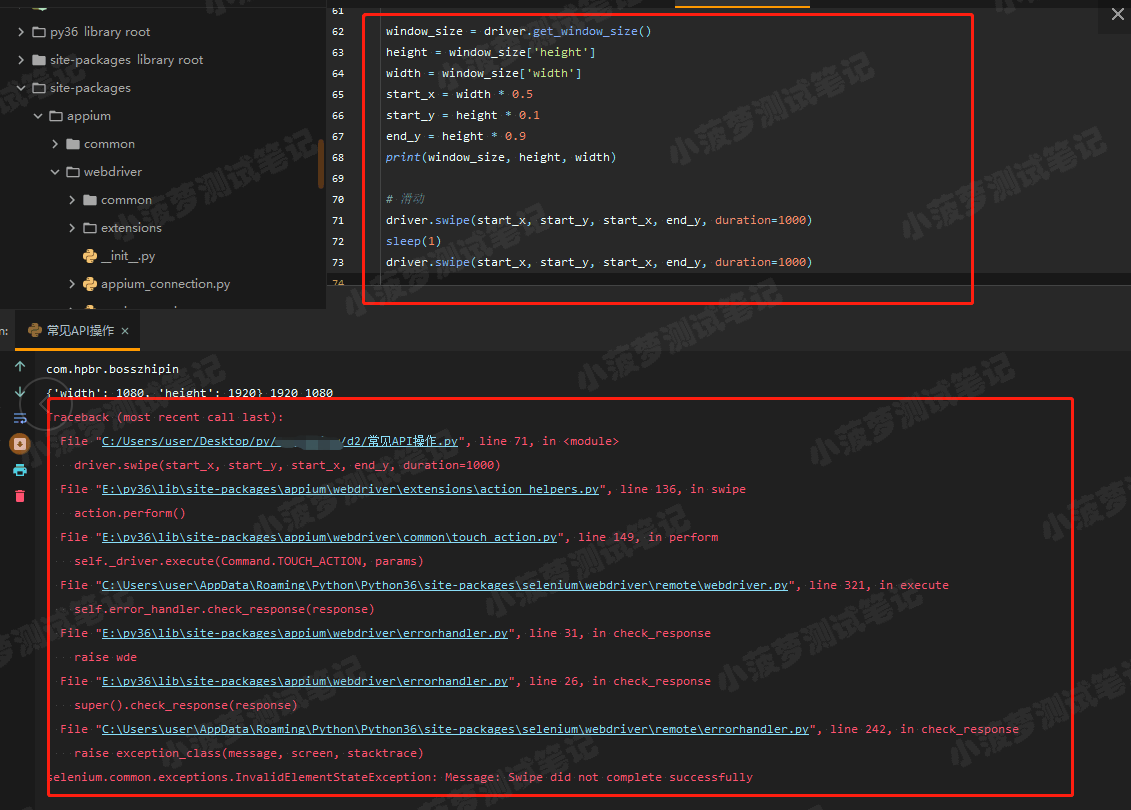
Task: Expand the common folder inside webdriver
Action: pyautogui.click(x=72, y=200)
